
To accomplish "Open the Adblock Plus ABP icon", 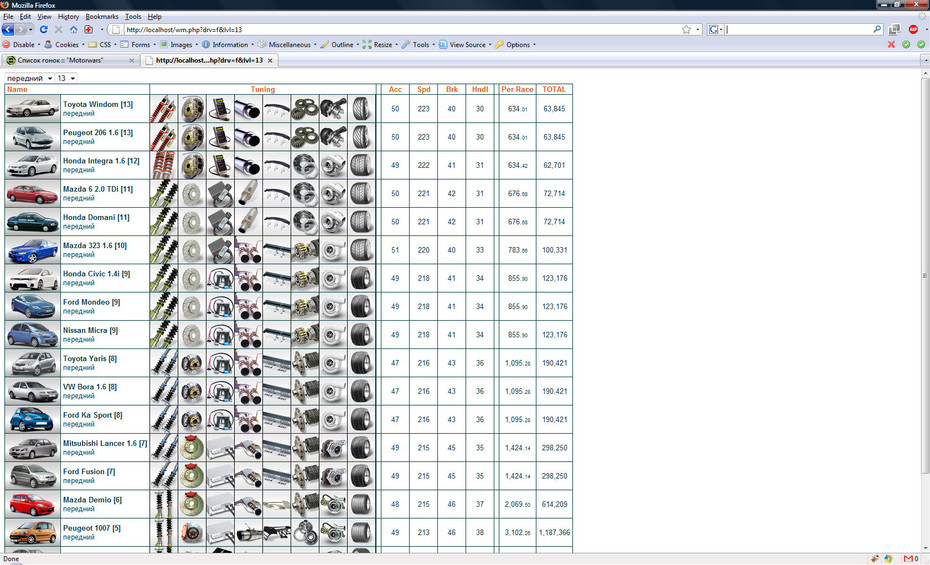I will [913, 29].
